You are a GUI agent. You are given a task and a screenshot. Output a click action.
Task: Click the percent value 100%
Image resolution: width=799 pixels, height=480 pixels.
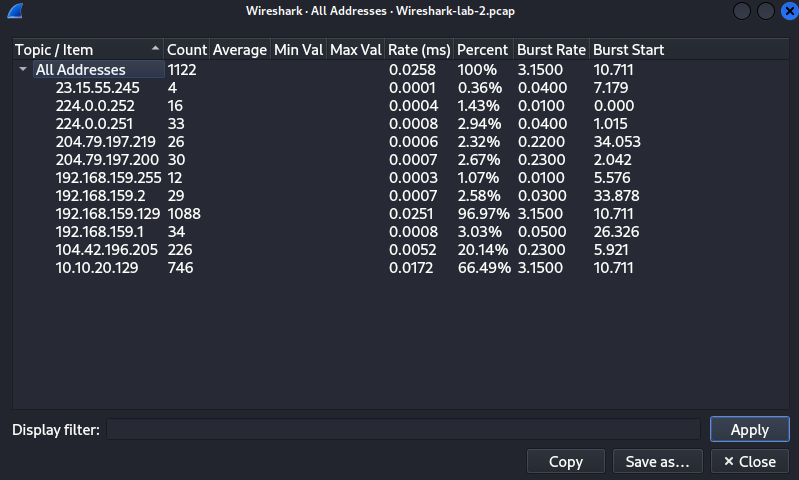click(x=477, y=70)
